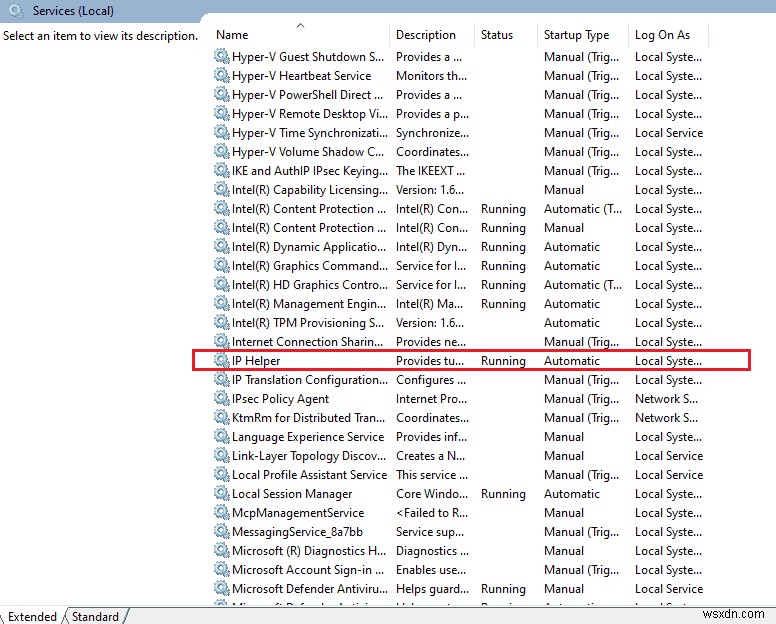The image size is (776, 624).
Task: Click the gear icon of Hyper-V Guest Shutdown
Action: pyautogui.click(x=222, y=56)
